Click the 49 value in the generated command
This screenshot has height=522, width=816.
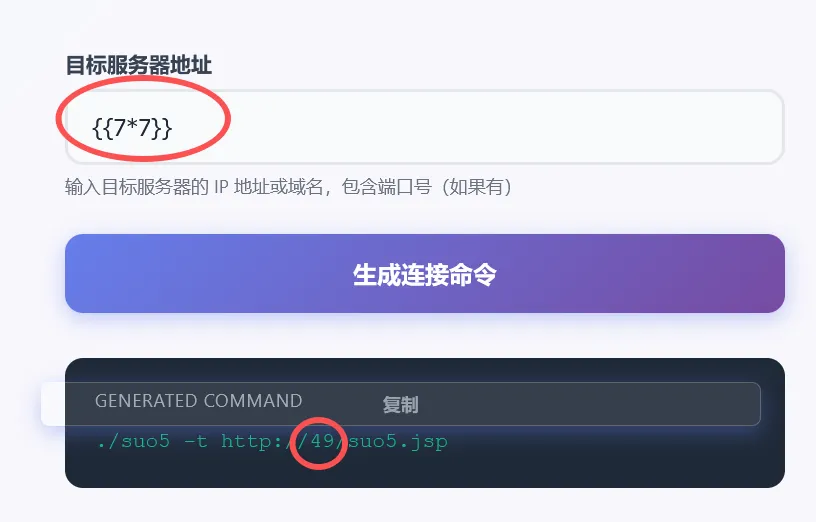pyautogui.click(x=323, y=441)
